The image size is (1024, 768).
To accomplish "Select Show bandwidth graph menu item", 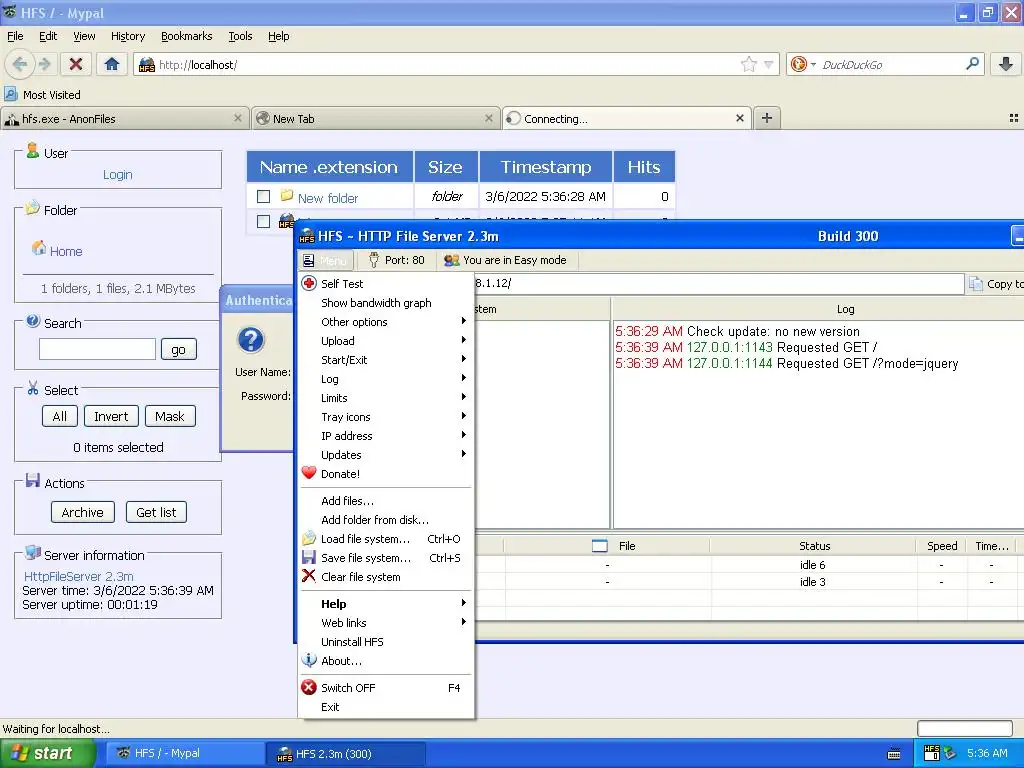I will pos(385,303).
